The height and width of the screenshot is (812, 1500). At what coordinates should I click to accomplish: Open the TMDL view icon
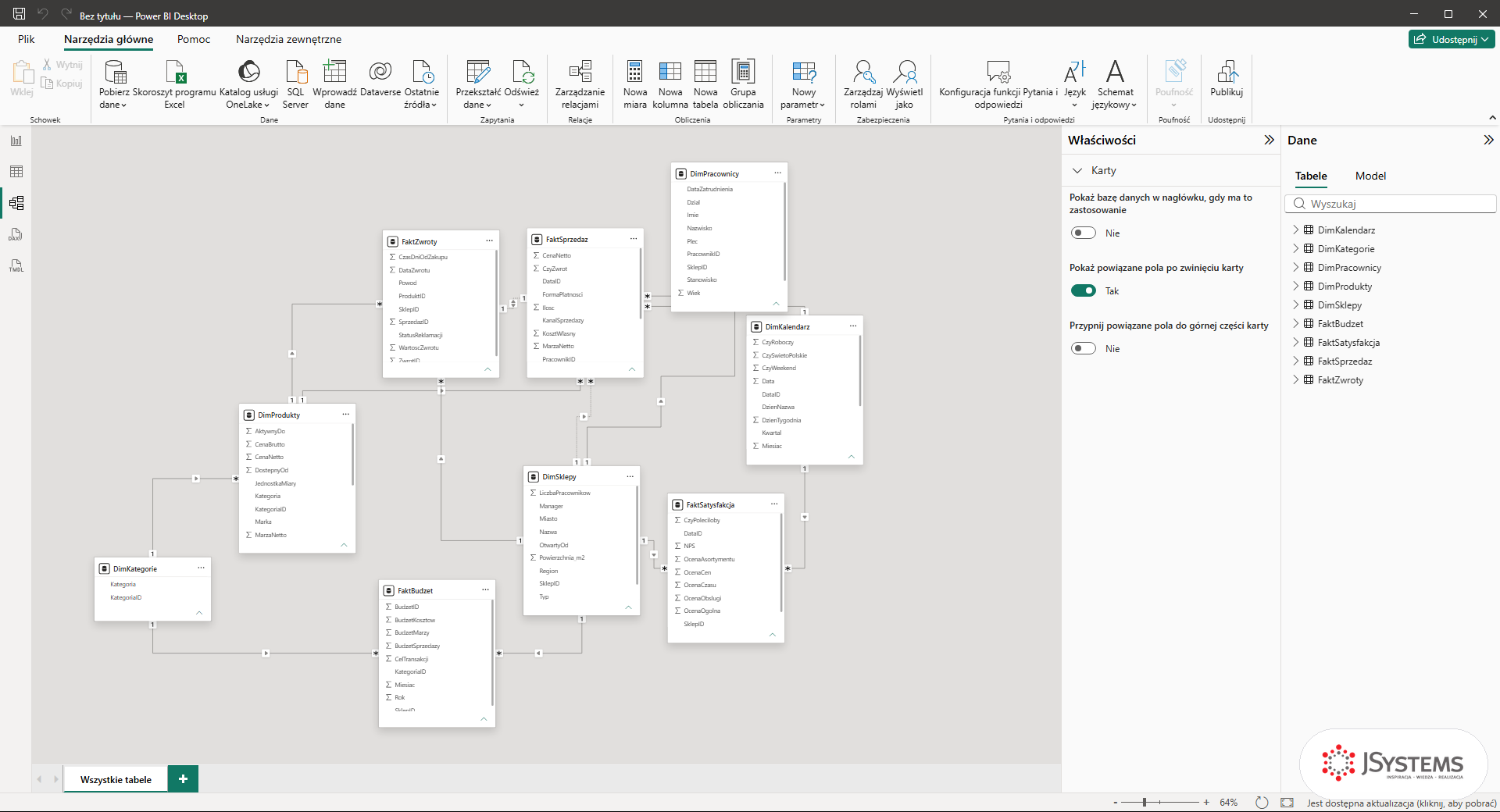coord(16,265)
